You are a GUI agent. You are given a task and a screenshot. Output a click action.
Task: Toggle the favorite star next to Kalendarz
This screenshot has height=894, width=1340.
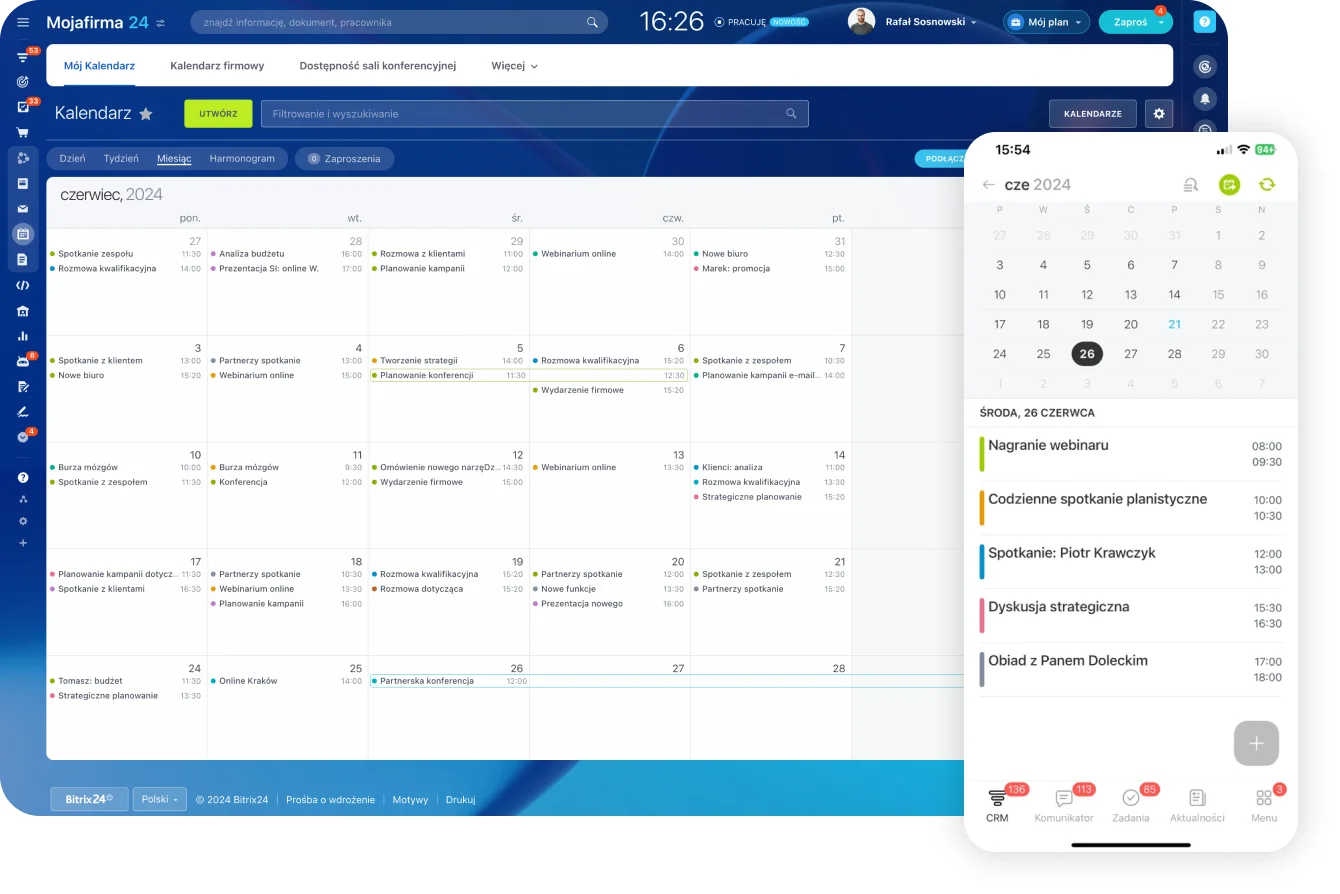click(146, 114)
